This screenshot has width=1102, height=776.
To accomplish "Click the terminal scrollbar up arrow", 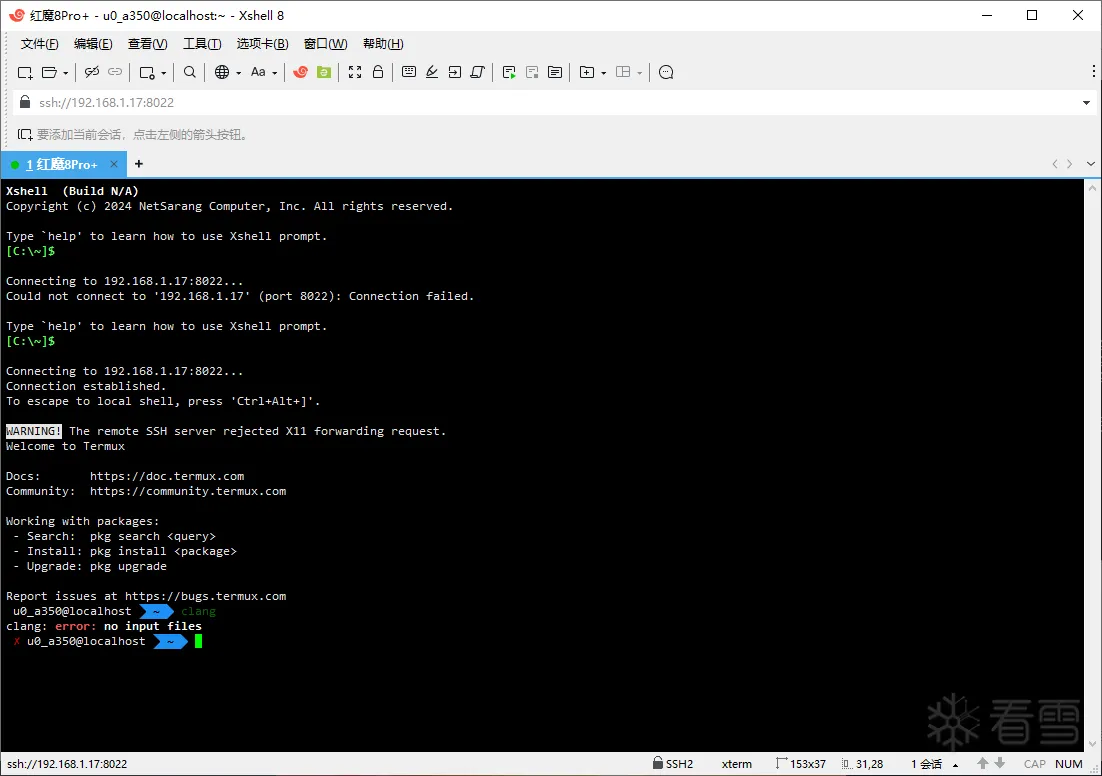I will [x=1092, y=188].
